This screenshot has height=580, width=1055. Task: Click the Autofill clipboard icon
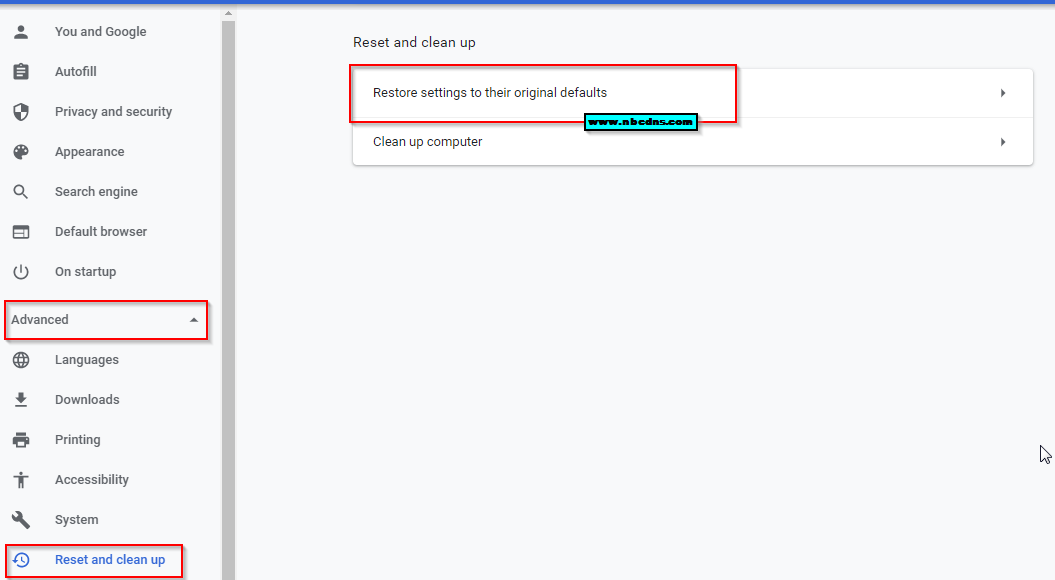pos(21,72)
